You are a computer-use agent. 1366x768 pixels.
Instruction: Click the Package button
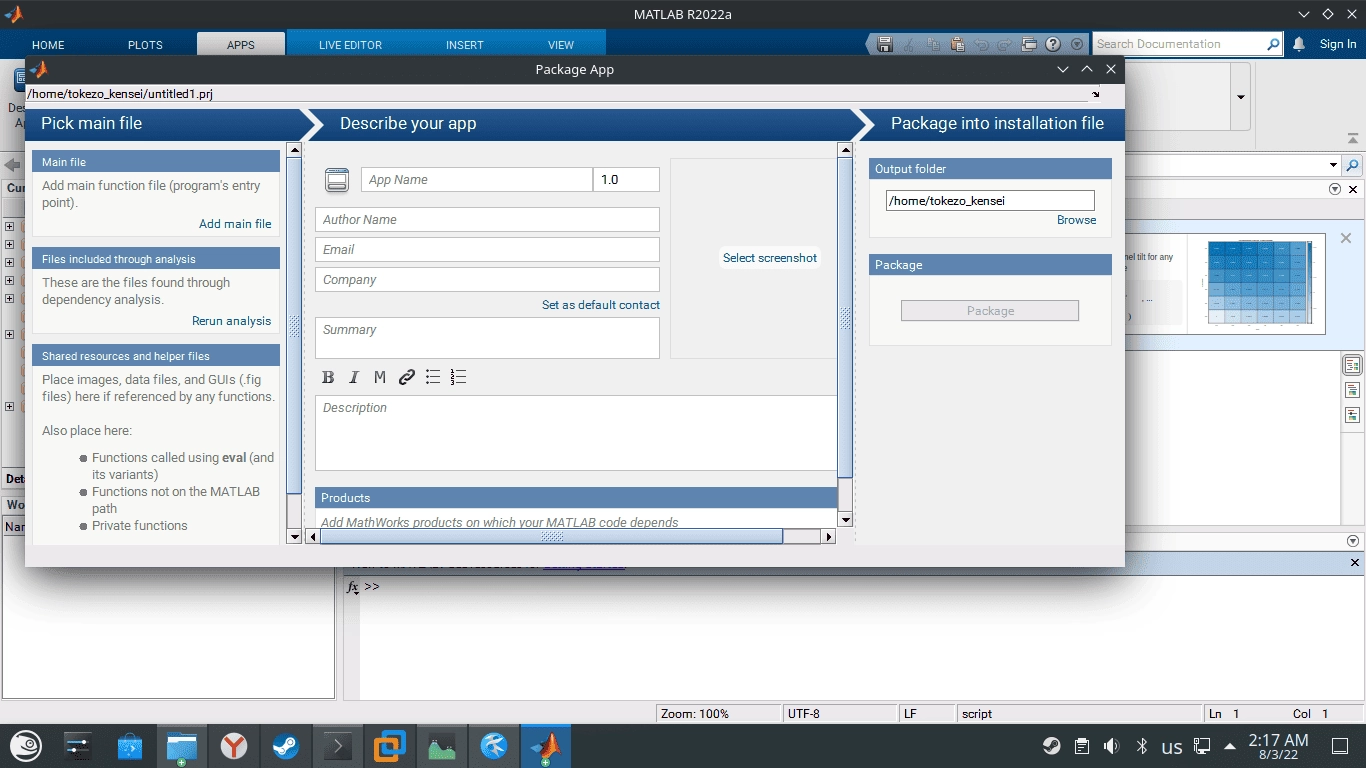990,311
